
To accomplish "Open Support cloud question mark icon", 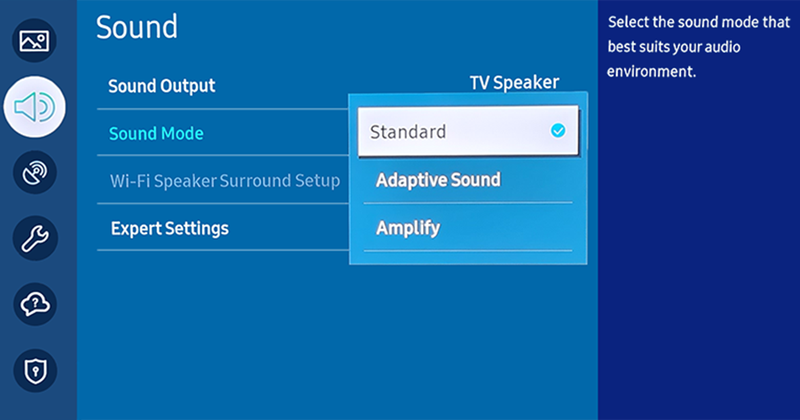I will click(x=35, y=303).
